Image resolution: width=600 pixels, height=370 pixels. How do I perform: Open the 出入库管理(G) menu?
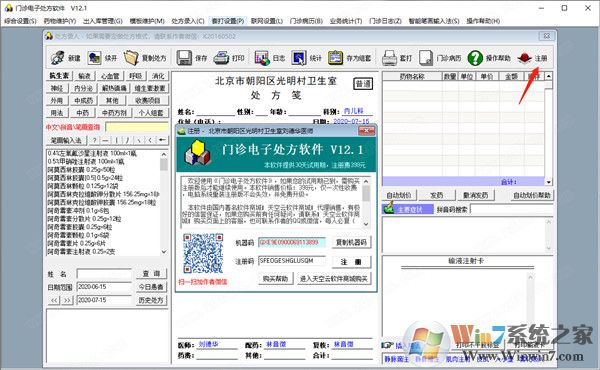click(x=103, y=21)
